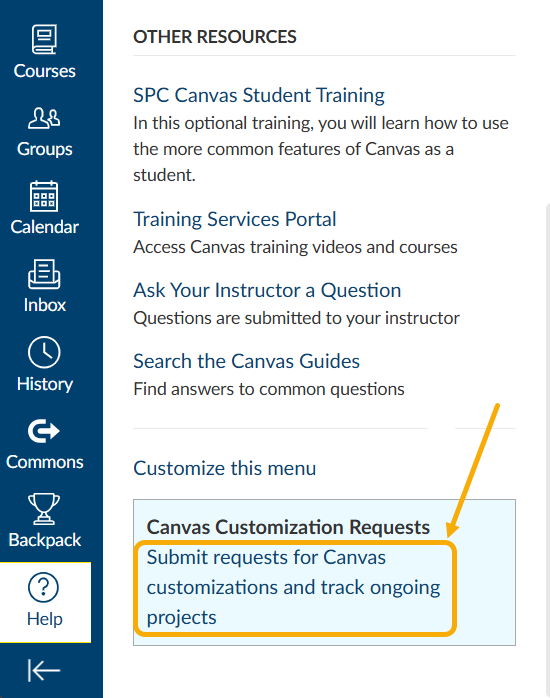Select the Help question mark icon
The width and height of the screenshot is (550, 698).
coord(43,588)
